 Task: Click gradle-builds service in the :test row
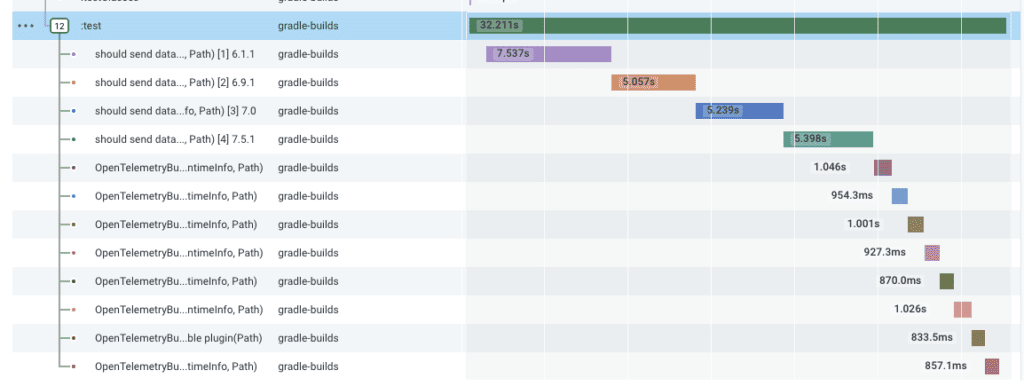[x=308, y=26]
